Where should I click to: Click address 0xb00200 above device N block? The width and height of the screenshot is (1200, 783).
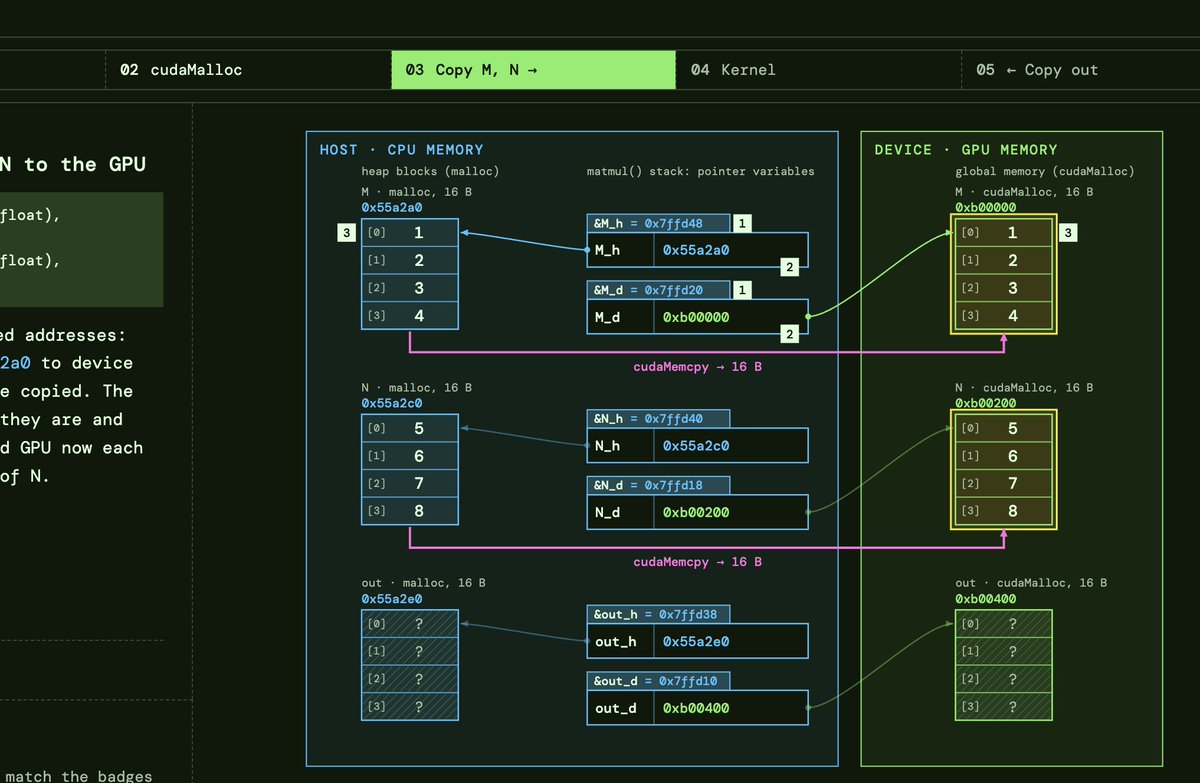point(986,403)
